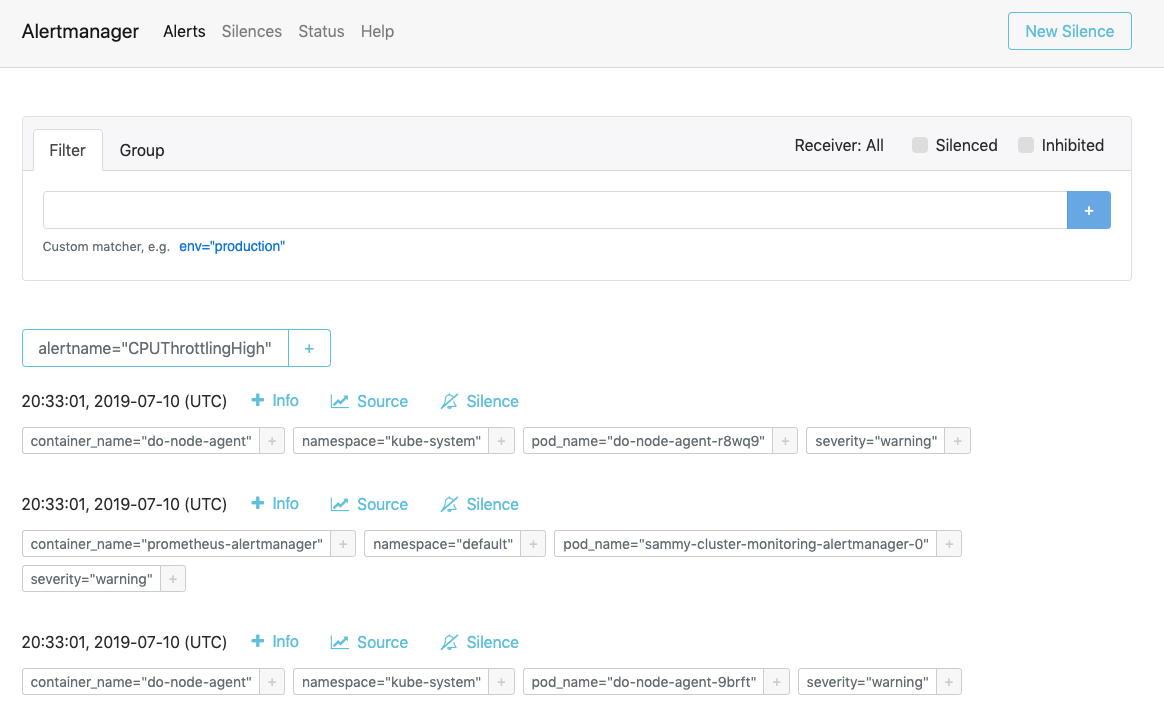Click the timestamp of the do-node-agent-r8wq9 alert
This screenshot has width=1164, height=714.
[x=124, y=402]
